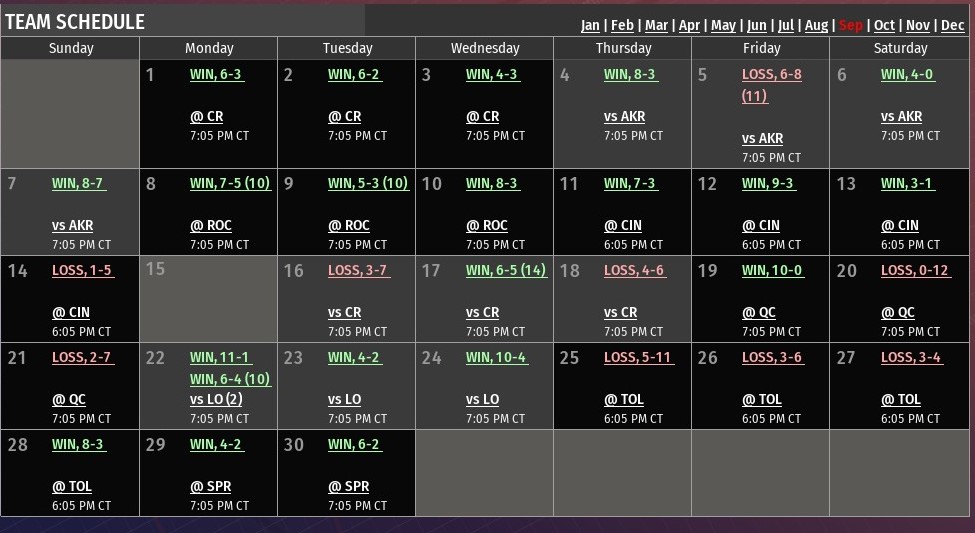View the LOSS, 5-11 game result
Viewport: 975px width, 533px height.
tap(635, 357)
